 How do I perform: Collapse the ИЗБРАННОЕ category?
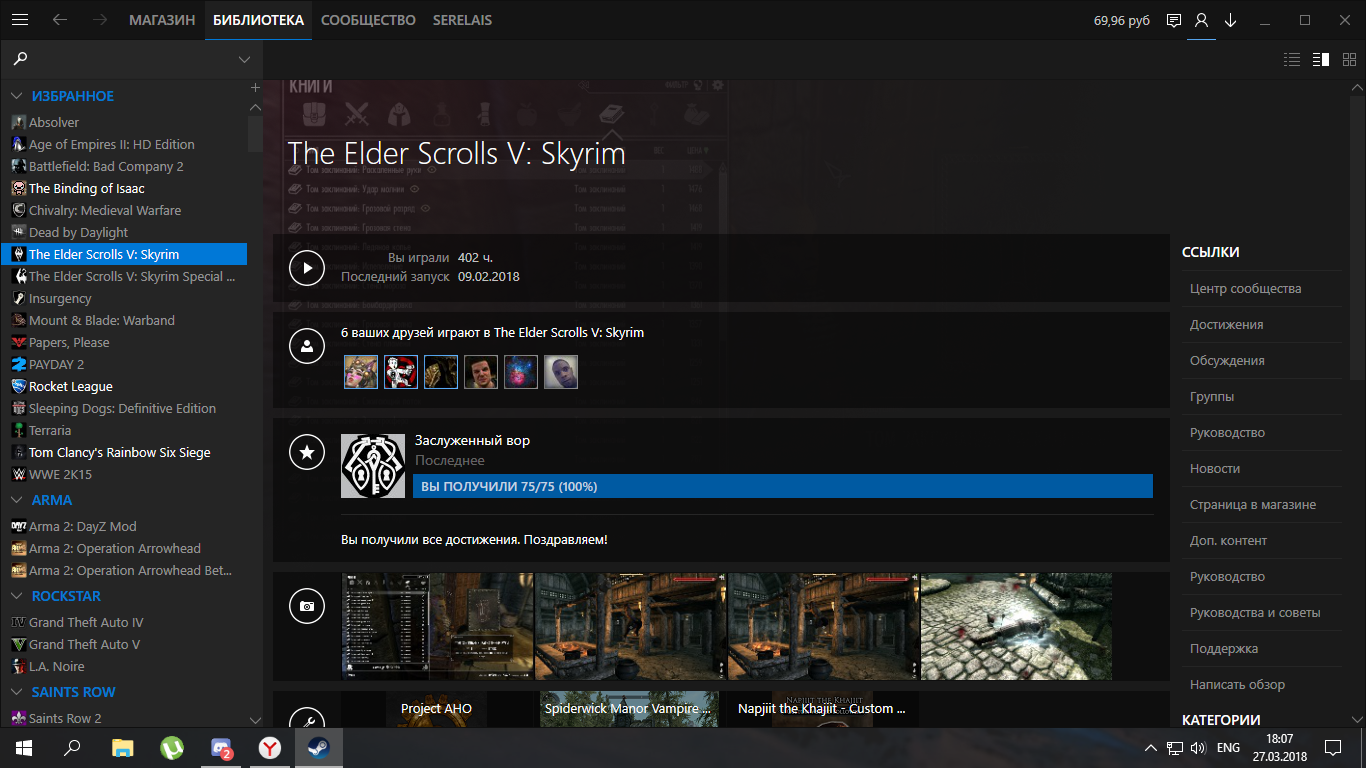(x=17, y=96)
